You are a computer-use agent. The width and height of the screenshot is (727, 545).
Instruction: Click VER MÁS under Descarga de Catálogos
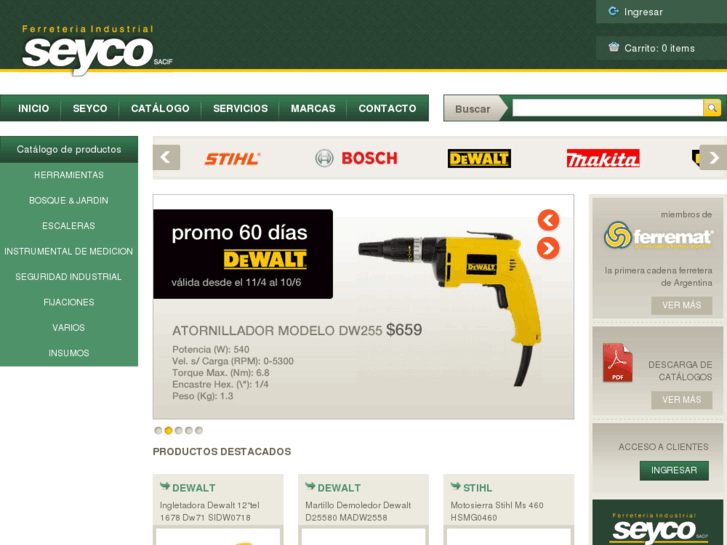pos(682,400)
